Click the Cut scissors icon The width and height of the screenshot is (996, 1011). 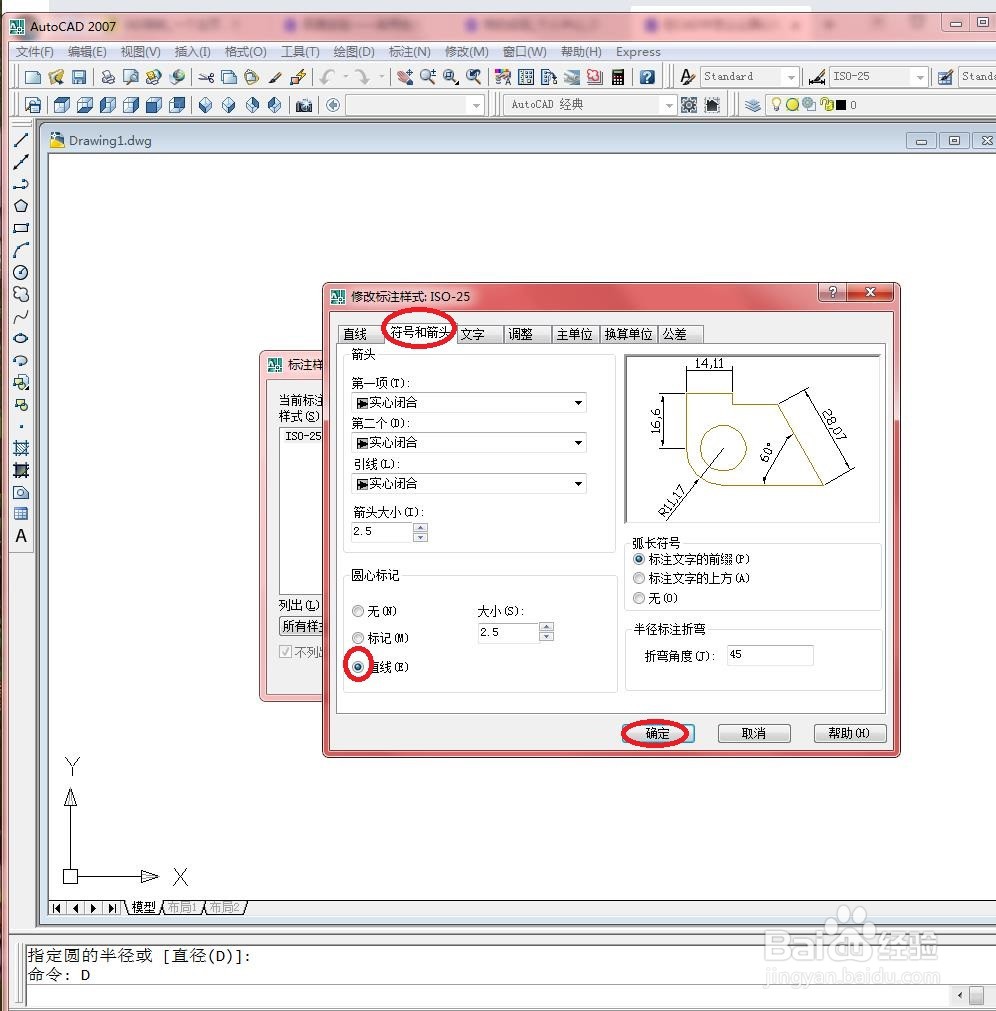(206, 77)
